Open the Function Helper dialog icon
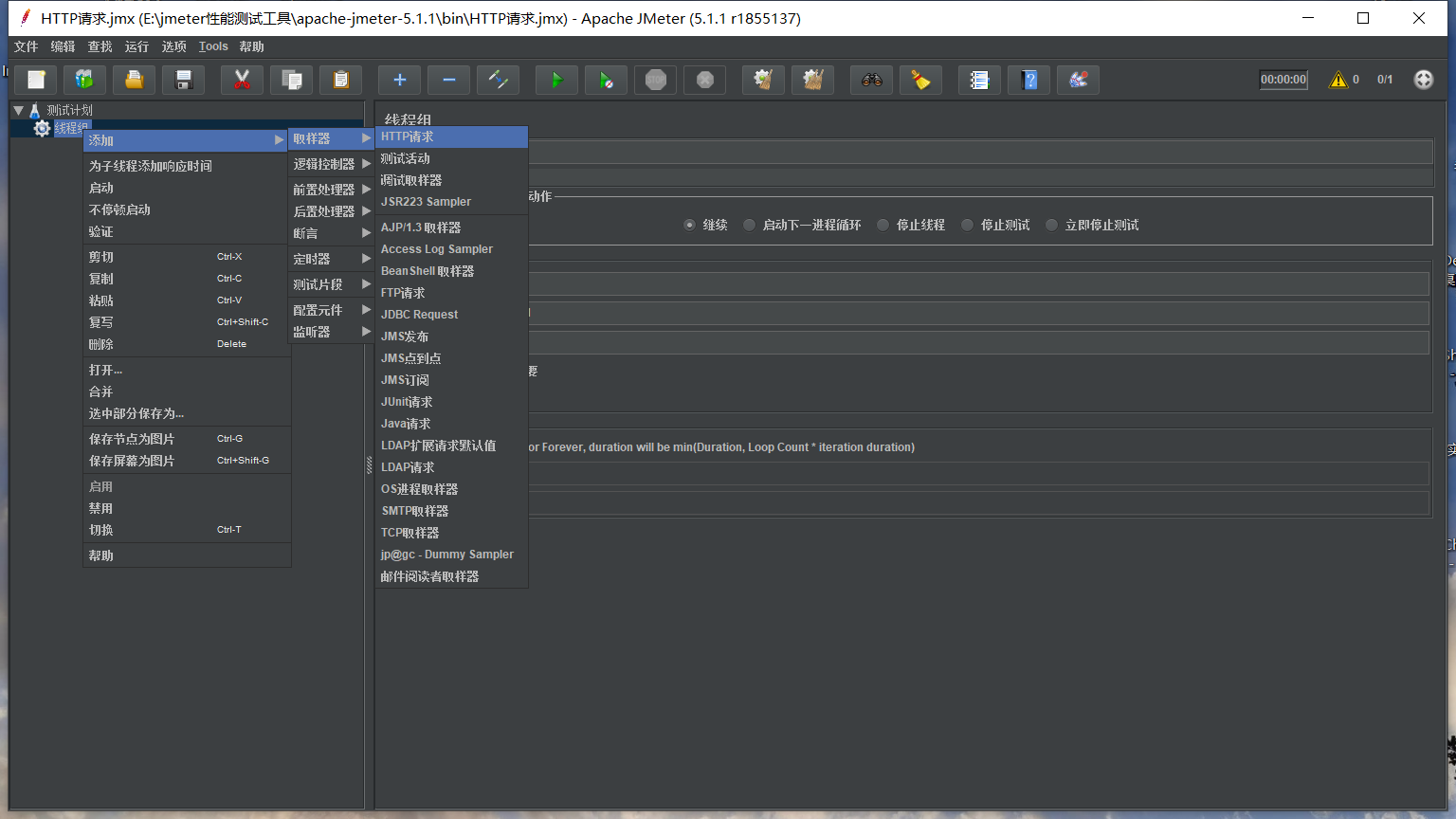The height and width of the screenshot is (819, 1456). click(x=980, y=80)
